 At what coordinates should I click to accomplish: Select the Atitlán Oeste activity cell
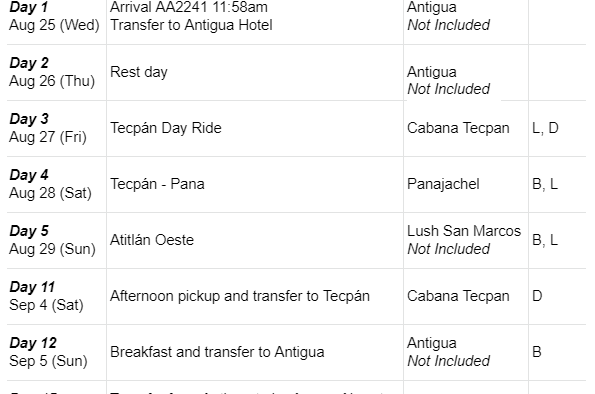(x=255, y=240)
